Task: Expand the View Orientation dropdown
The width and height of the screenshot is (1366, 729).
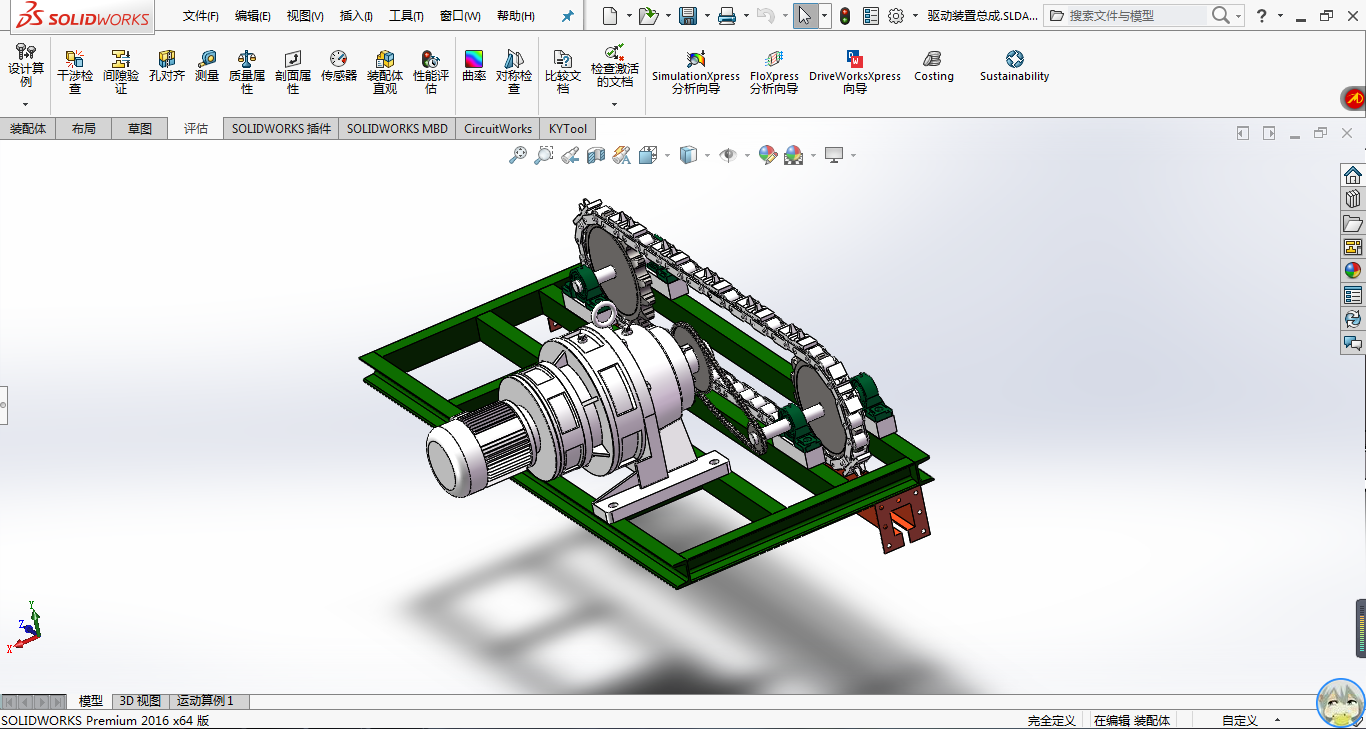Action: click(667, 155)
